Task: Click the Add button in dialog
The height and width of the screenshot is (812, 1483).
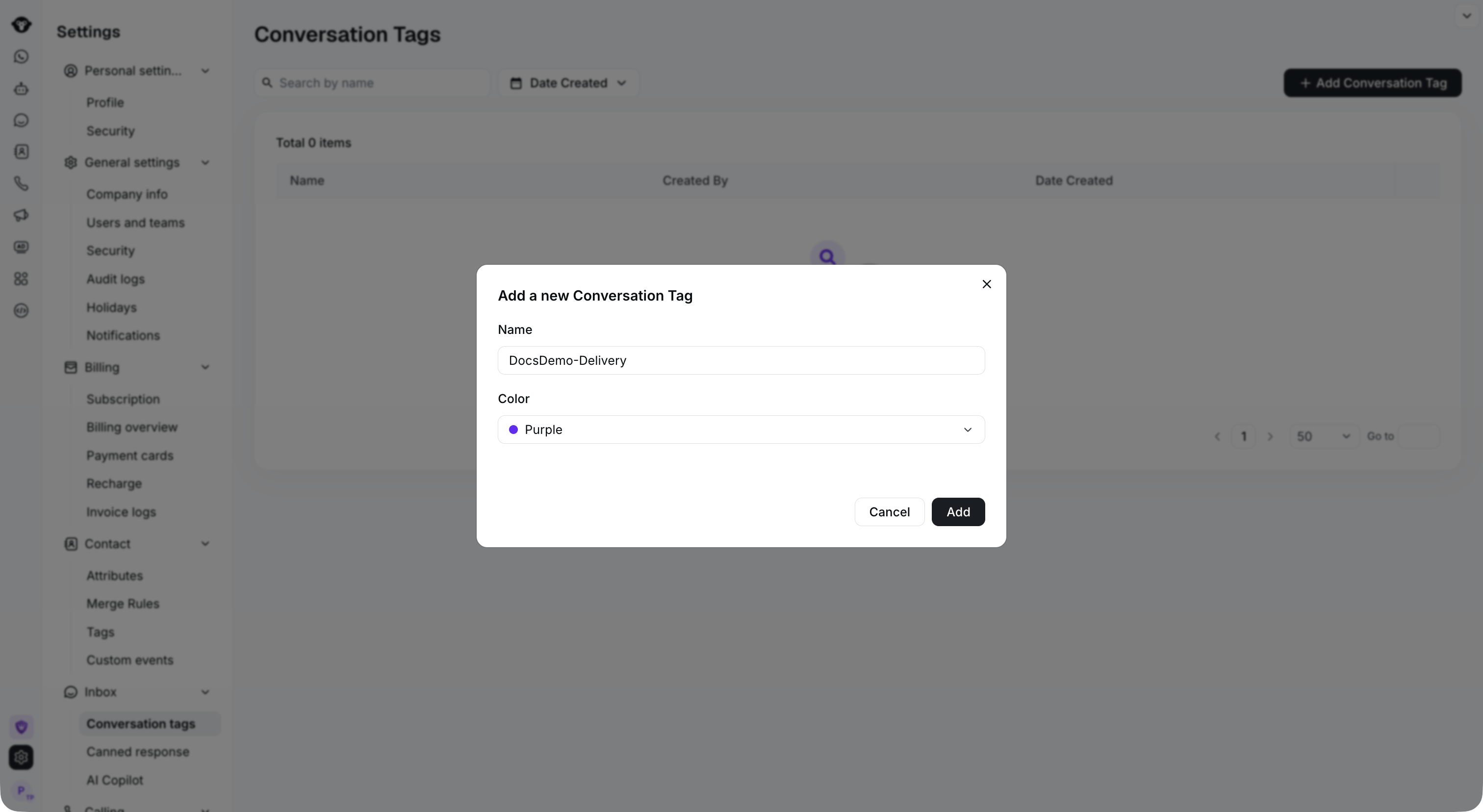Action: pyautogui.click(x=958, y=511)
